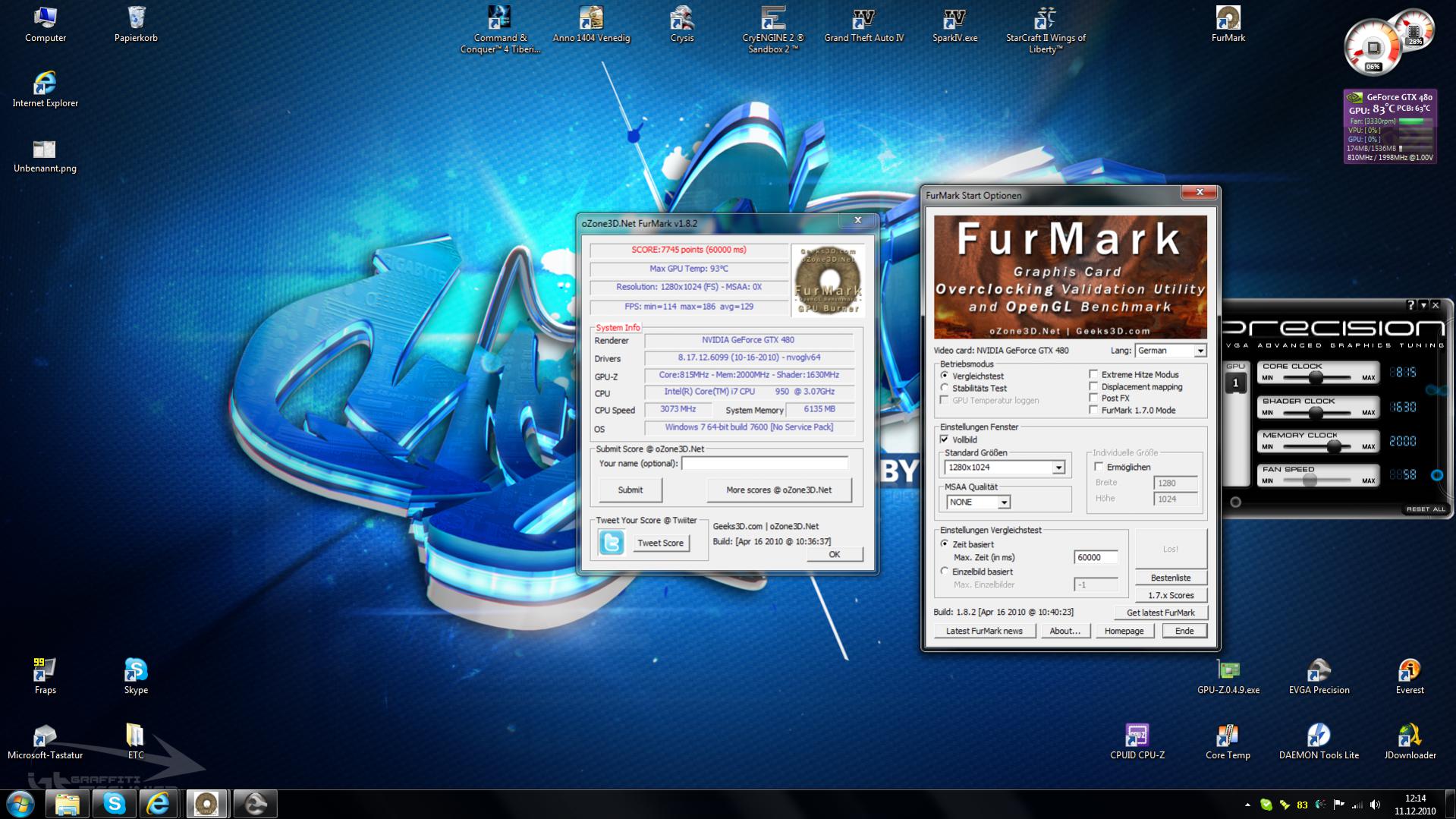The width and height of the screenshot is (1456, 819).
Task: Open the Computer desktop icon
Action: pyautogui.click(x=46, y=24)
